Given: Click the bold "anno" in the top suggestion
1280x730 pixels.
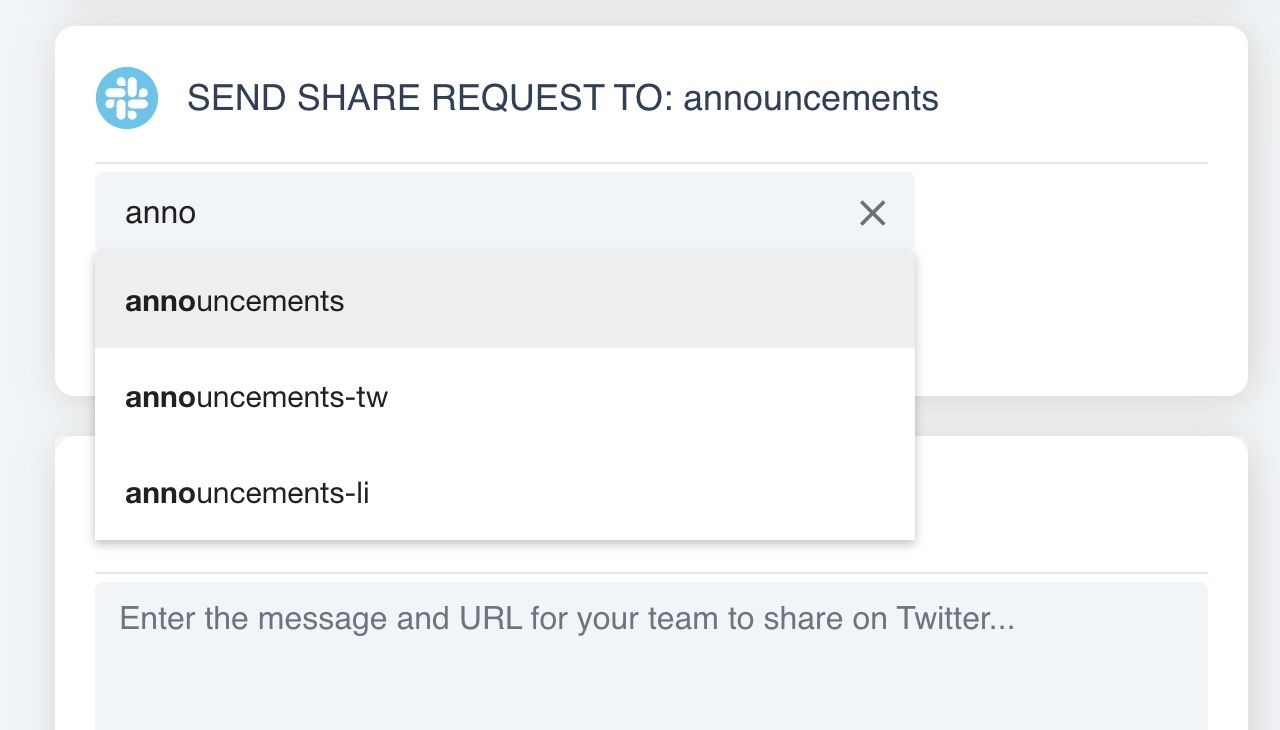Looking at the screenshot, I should 160,301.
